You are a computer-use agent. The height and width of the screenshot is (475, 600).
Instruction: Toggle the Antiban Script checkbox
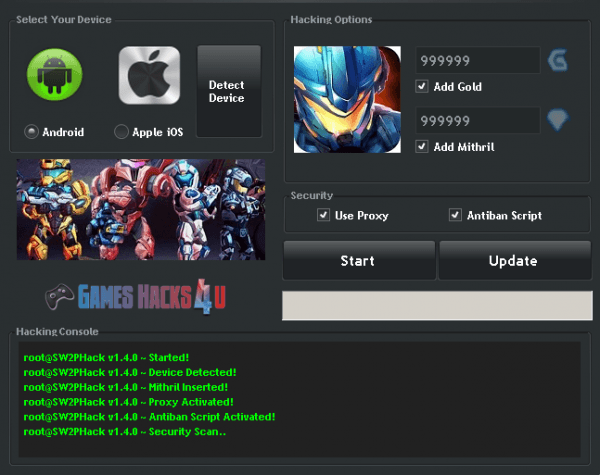pyautogui.click(x=456, y=215)
